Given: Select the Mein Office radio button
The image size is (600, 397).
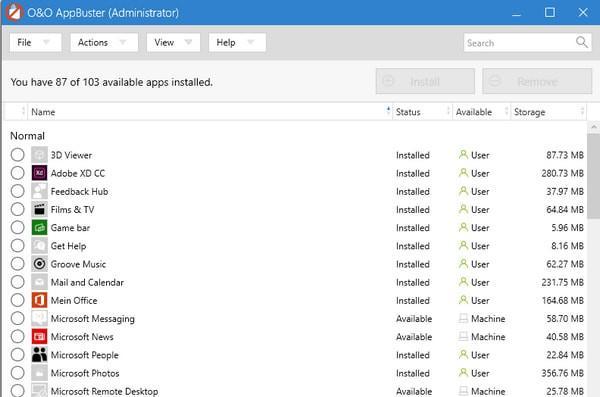Looking at the screenshot, I should click(18, 300).
